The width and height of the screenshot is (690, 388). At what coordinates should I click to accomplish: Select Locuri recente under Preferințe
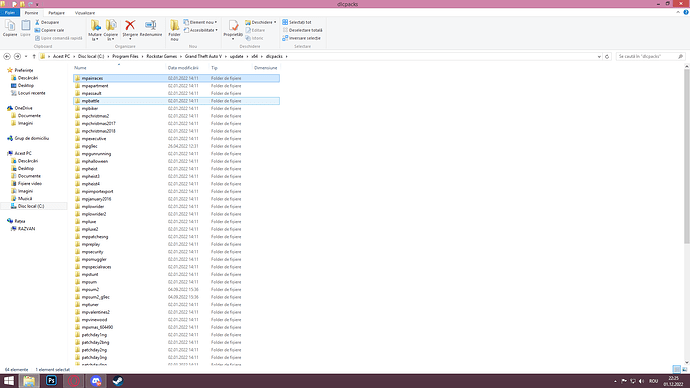[31, 93]
